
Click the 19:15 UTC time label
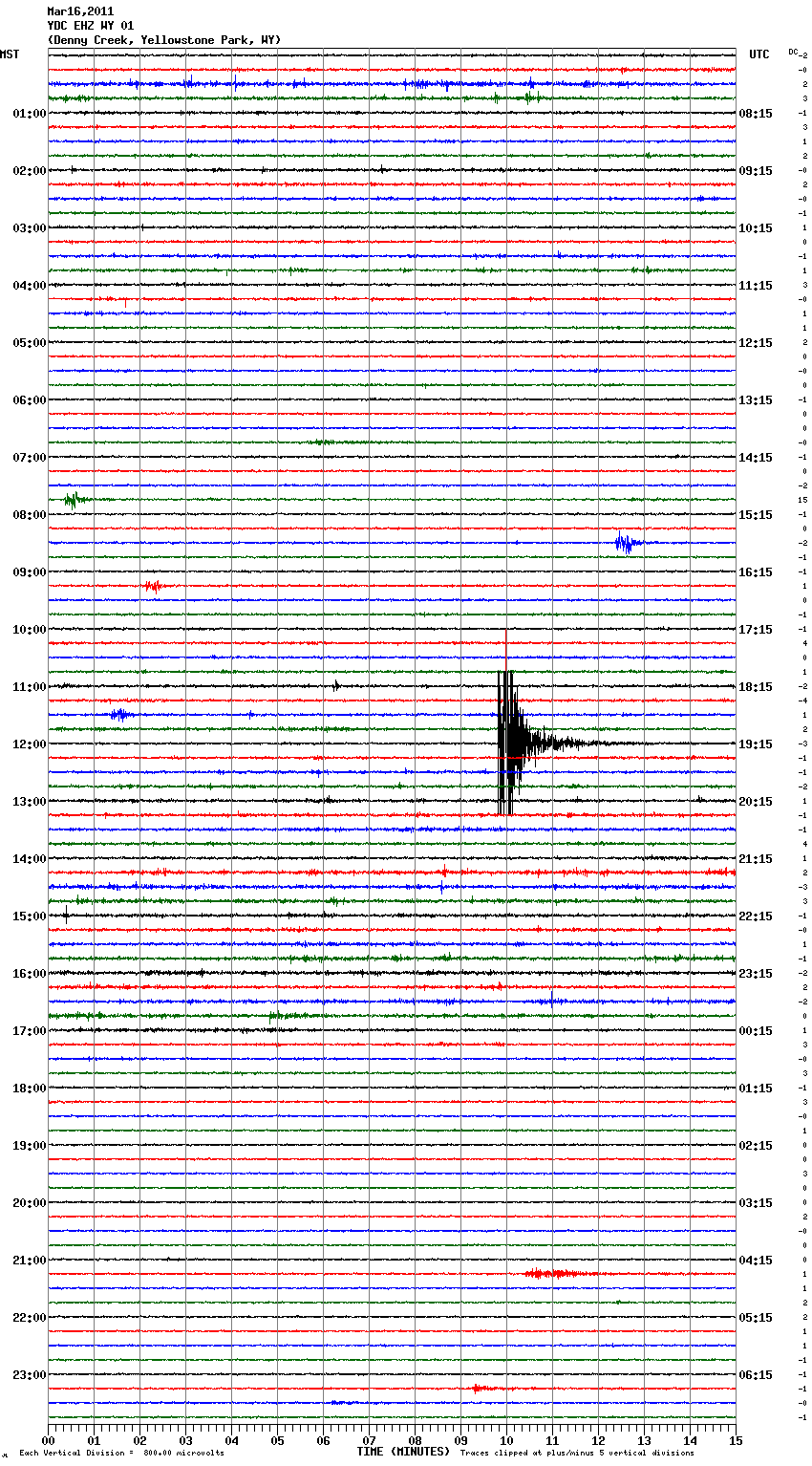[x=756, y=744]
